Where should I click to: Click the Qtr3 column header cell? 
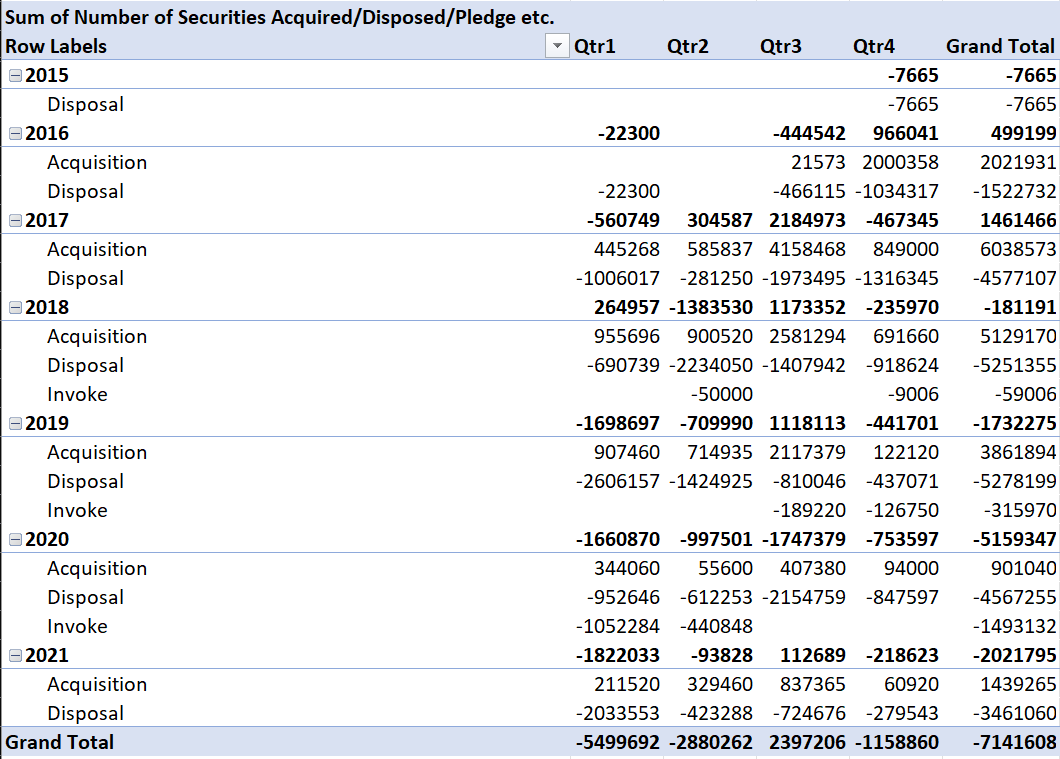[781, 46]
